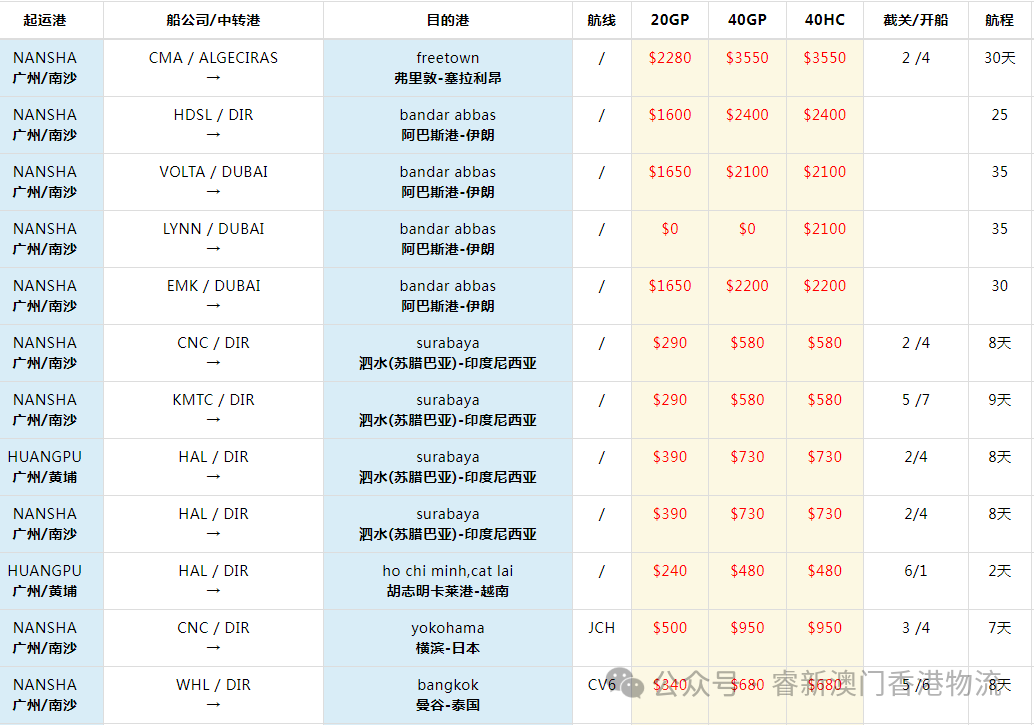Click the 40HC column header
Viewport: 1034px width, 725px height.
click(x=824, y=20)
